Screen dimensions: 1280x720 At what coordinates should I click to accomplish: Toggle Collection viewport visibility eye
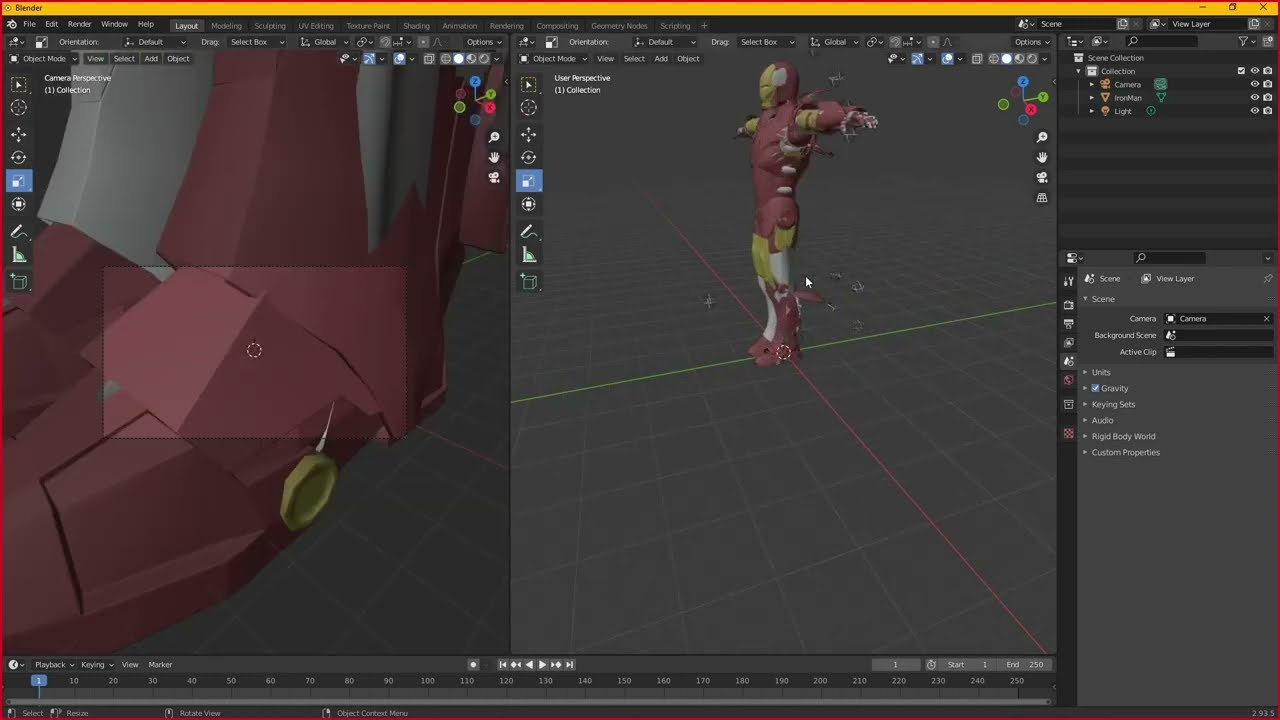pyautogui.click(x=1254, y=71)
